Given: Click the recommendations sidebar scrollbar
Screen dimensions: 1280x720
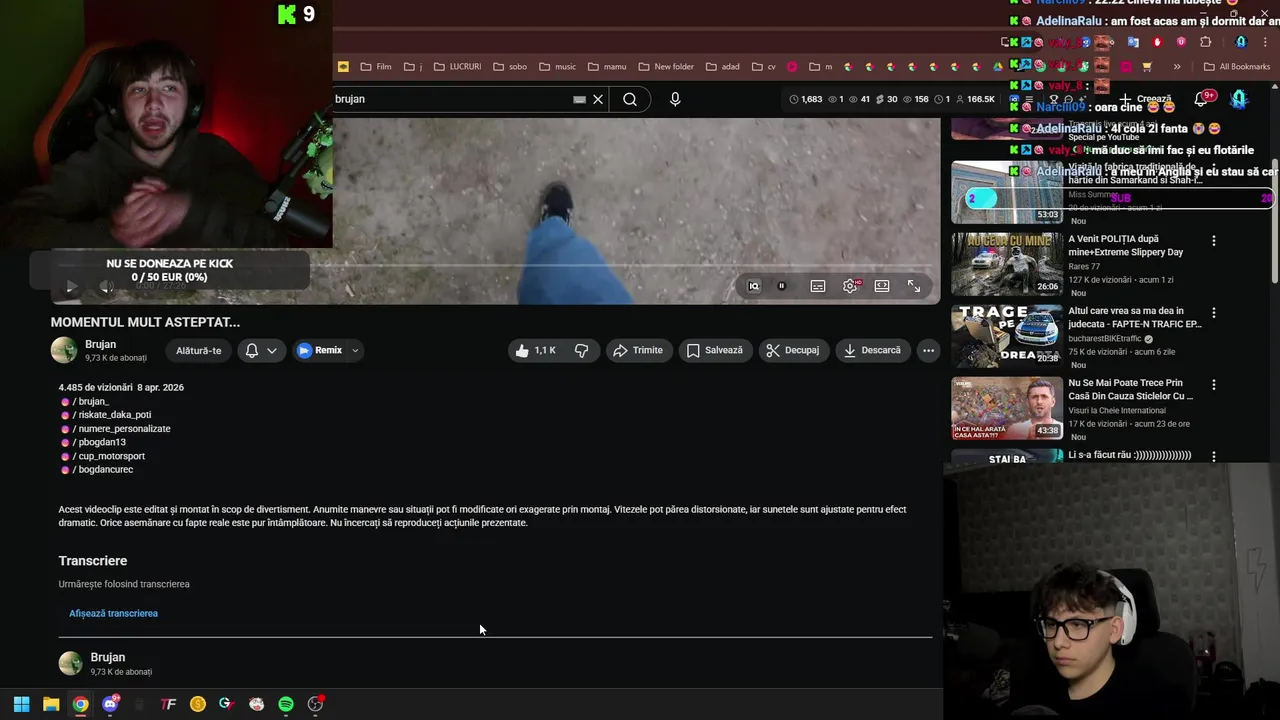Looking at the screenshot, I should coord(1275,220).
